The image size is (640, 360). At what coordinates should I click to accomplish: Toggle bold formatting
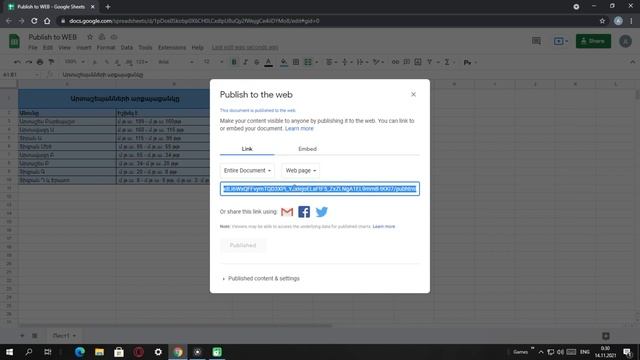tap(234, 62)
